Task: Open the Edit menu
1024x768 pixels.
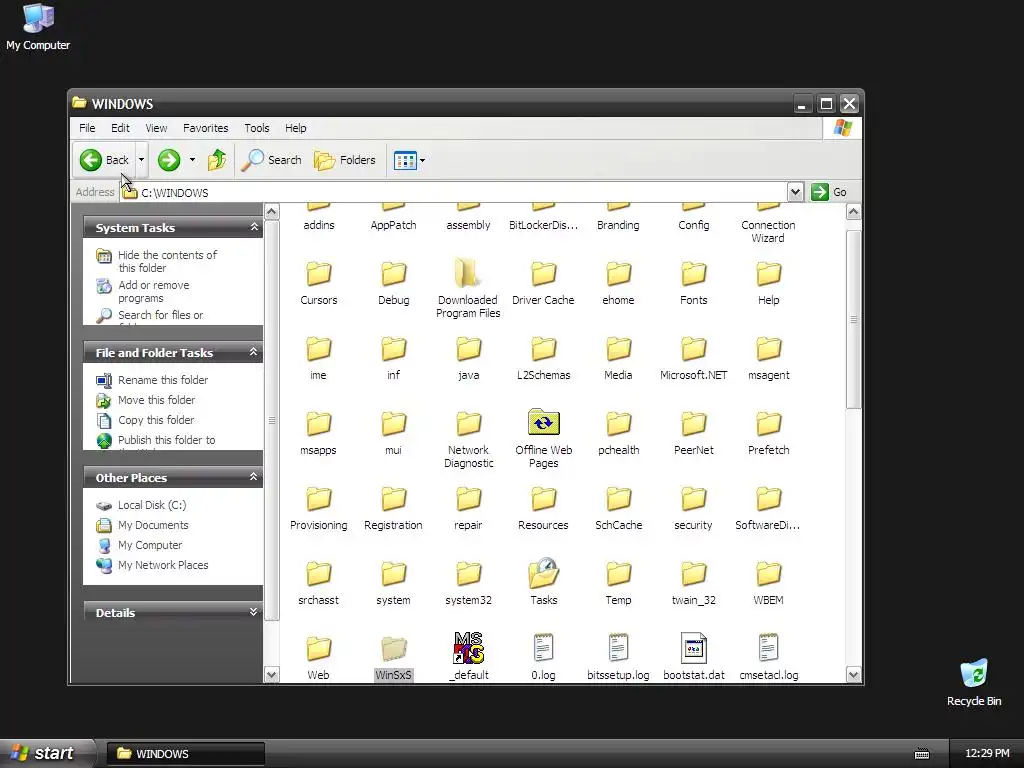Action: click(x=120, y=128)
